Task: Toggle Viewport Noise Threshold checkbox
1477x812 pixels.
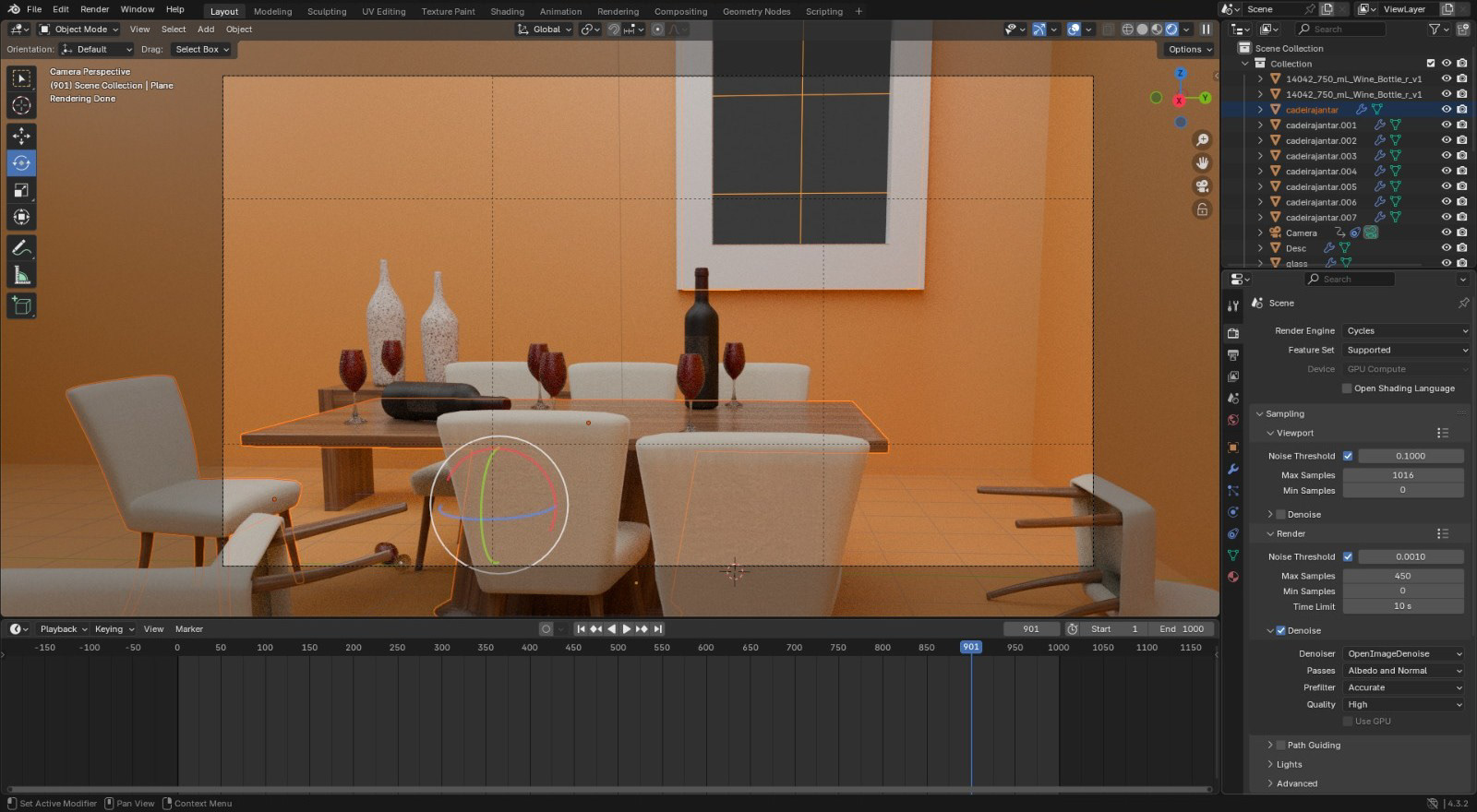Action: pos(1348,456)
